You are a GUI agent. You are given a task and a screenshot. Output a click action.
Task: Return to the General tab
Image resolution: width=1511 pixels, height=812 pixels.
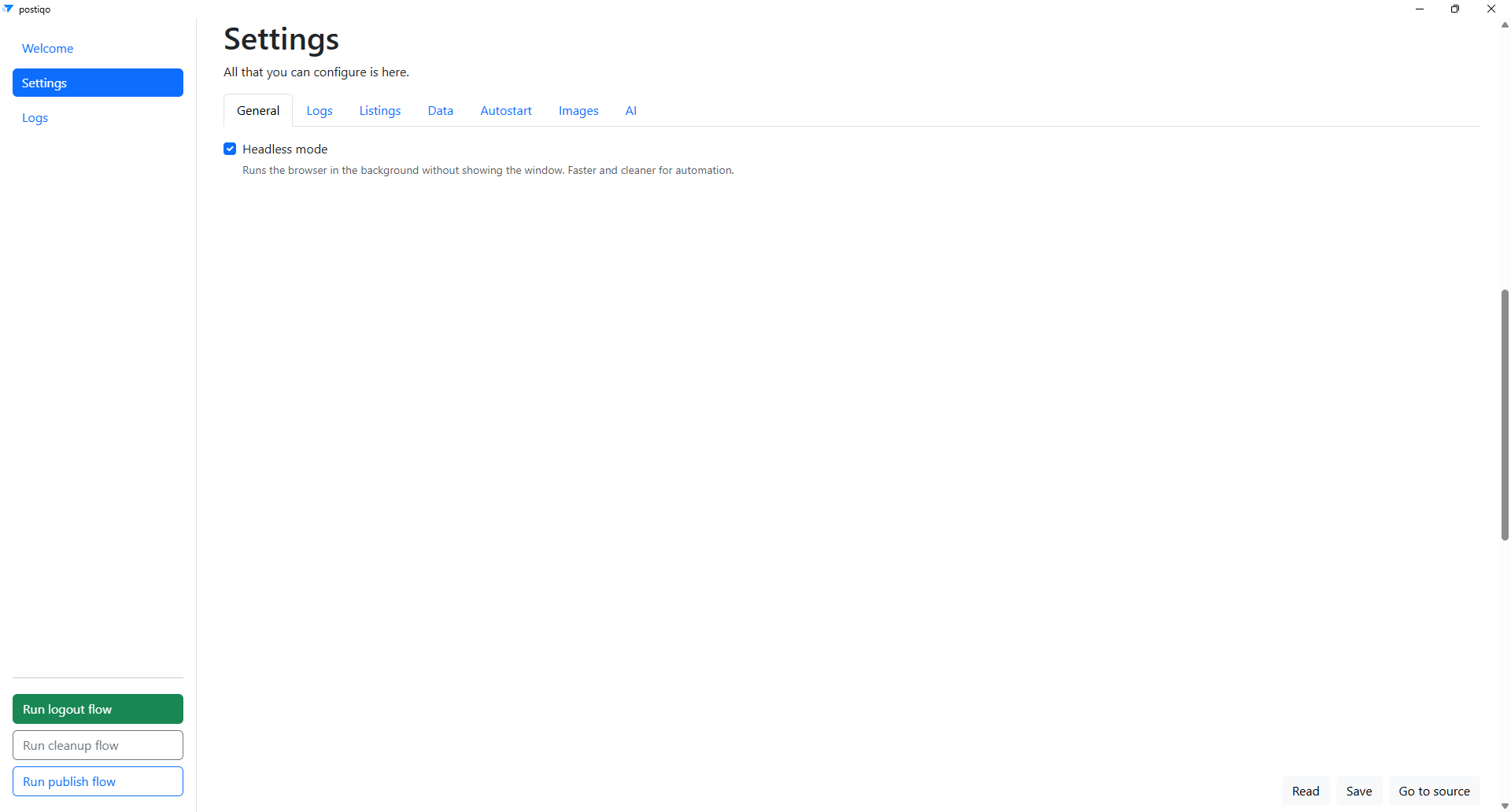(257, 110)
